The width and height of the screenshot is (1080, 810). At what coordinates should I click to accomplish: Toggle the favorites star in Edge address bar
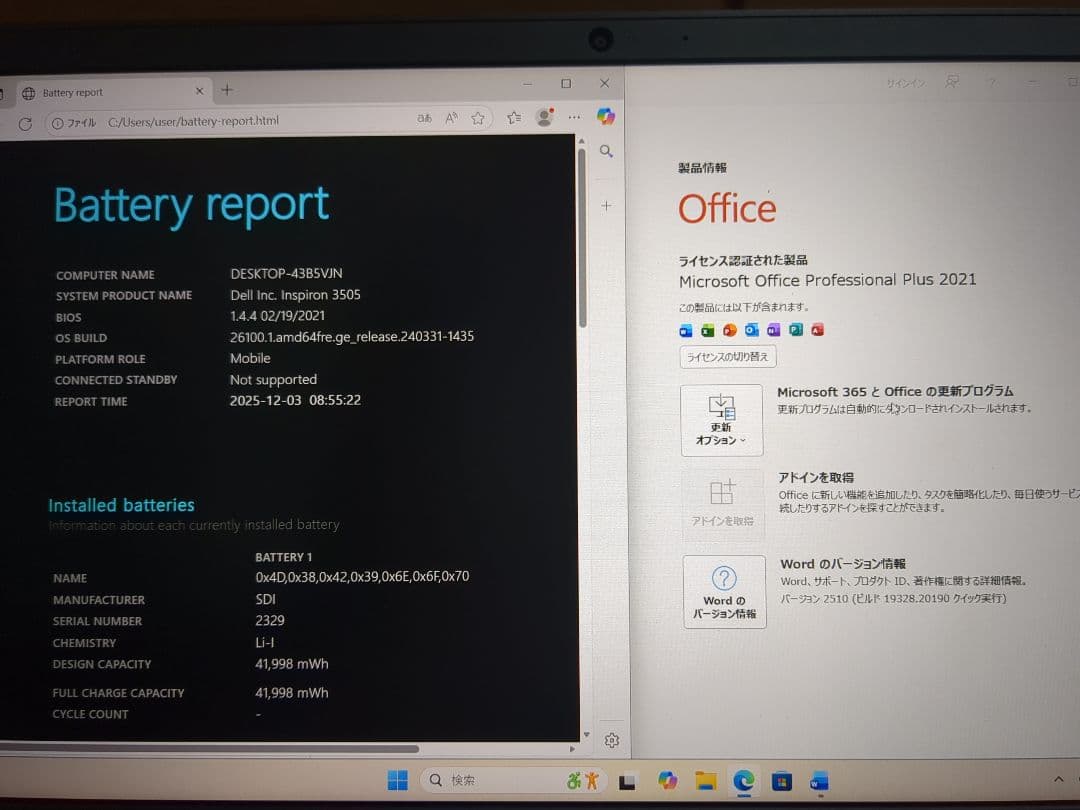(477, 117)
